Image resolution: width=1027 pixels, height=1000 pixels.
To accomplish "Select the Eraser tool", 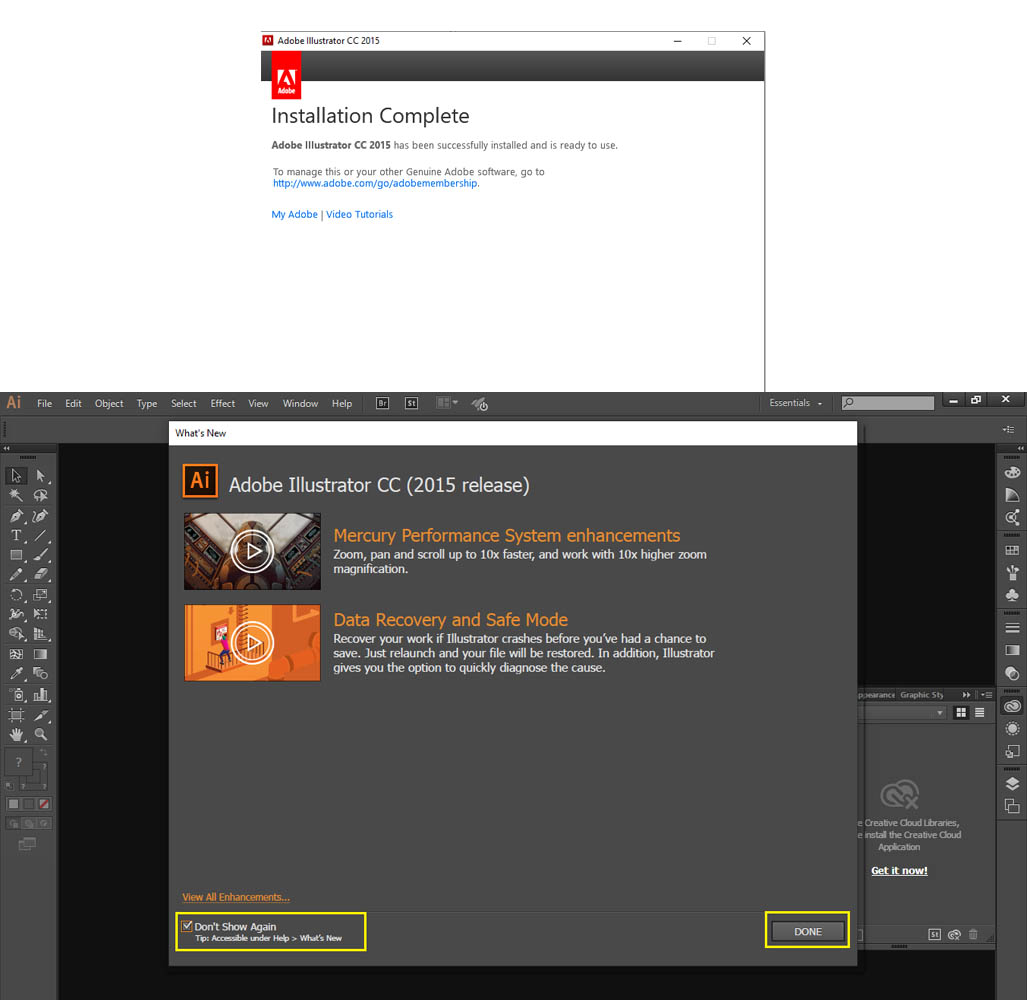I will coord(41,574).
